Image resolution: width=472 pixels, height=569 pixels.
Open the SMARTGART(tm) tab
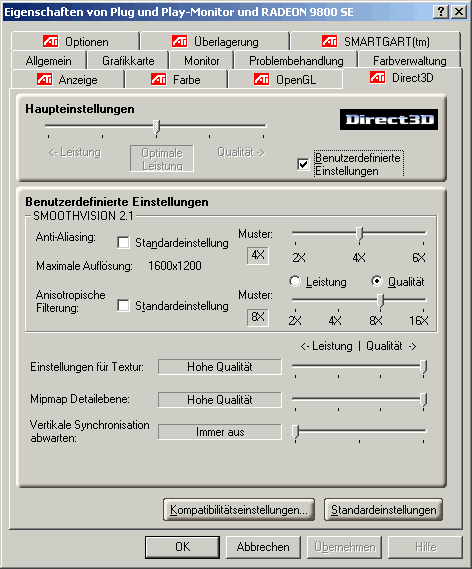pos(375,41)
